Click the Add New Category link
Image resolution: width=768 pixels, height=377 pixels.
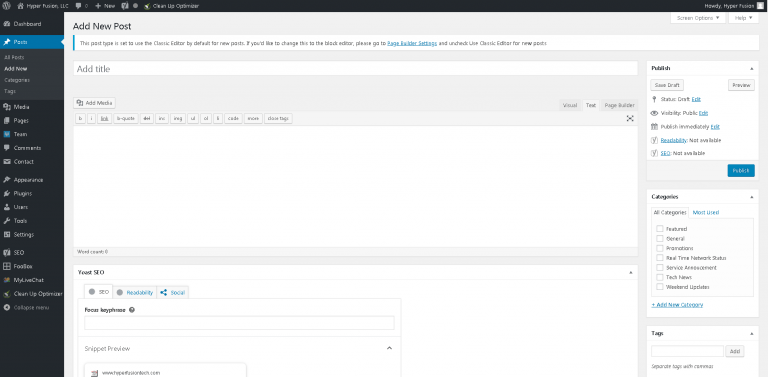[x=677, y=305]
